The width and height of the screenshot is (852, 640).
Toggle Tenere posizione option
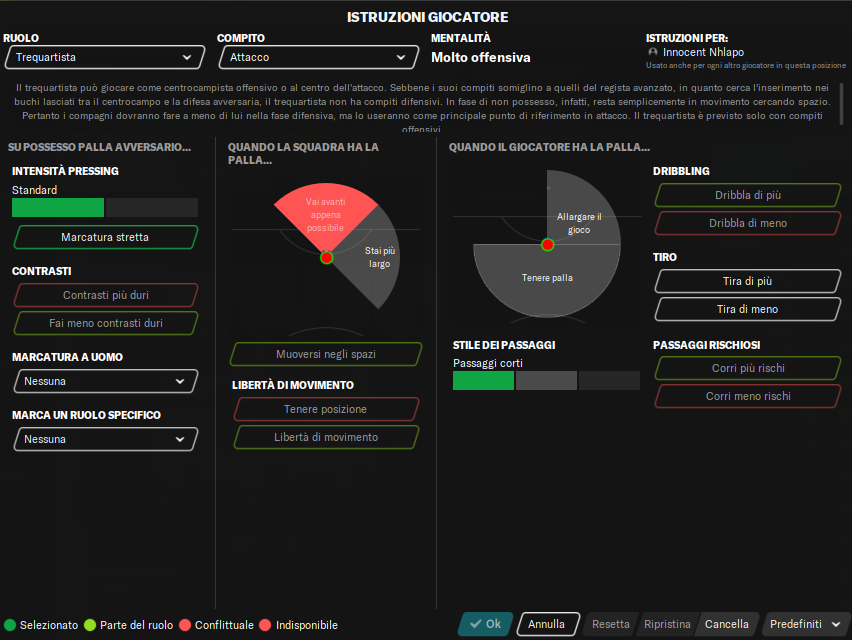(x=326, y=409)
